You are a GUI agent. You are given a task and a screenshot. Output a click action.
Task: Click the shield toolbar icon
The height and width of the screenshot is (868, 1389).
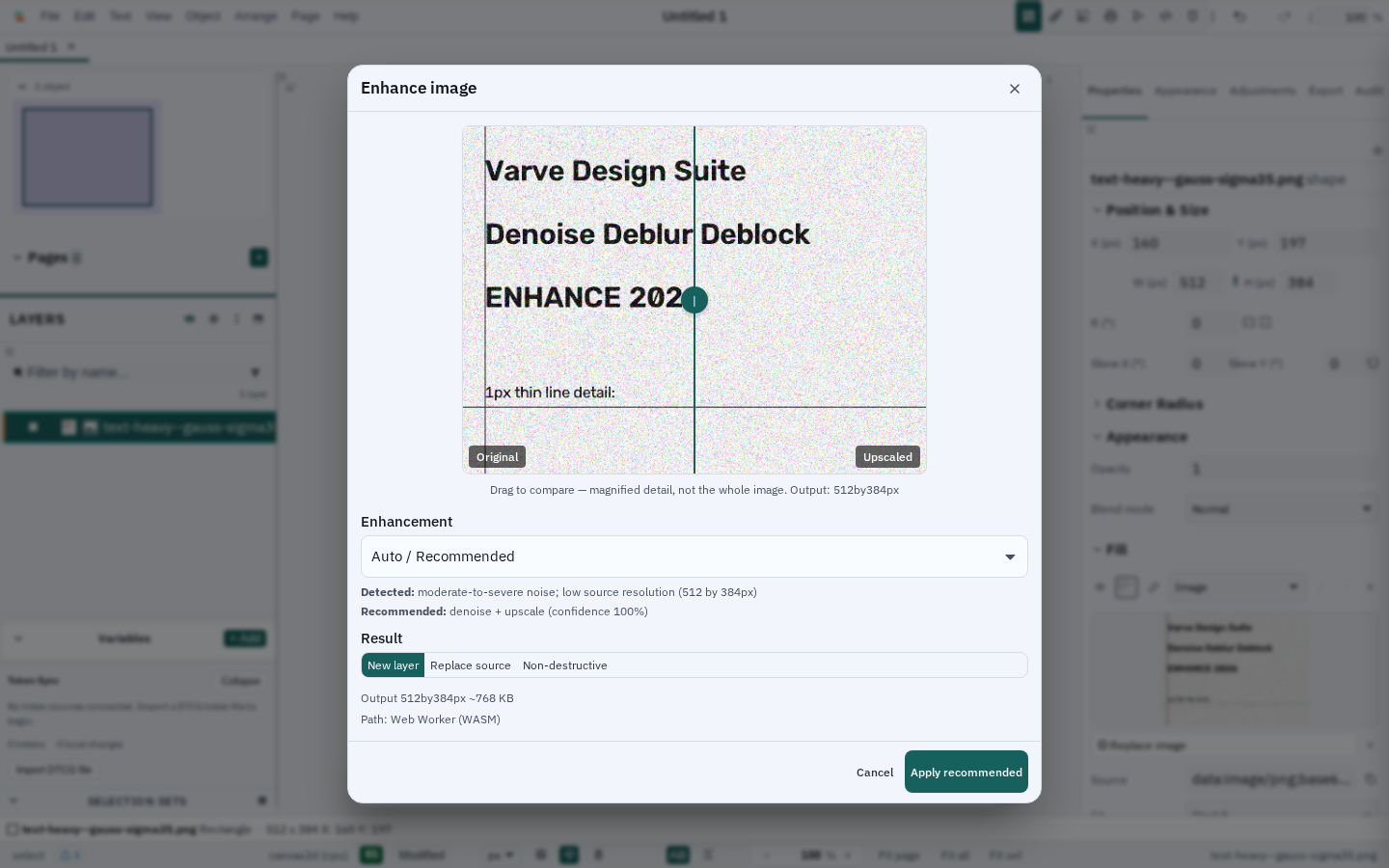pos(1192,16)
